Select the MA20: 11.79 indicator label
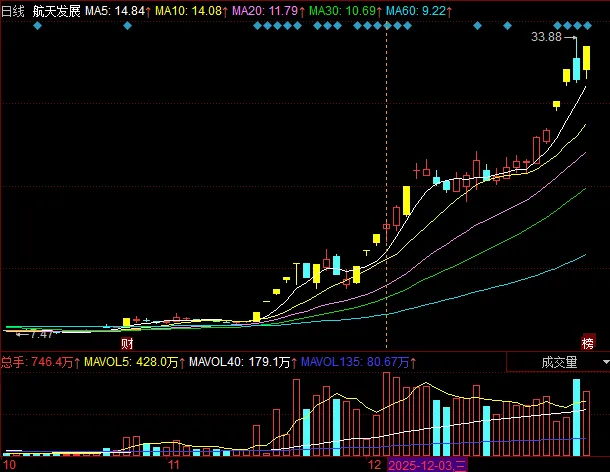This screenshot has width=610, height=472. (x=268, y=11)
